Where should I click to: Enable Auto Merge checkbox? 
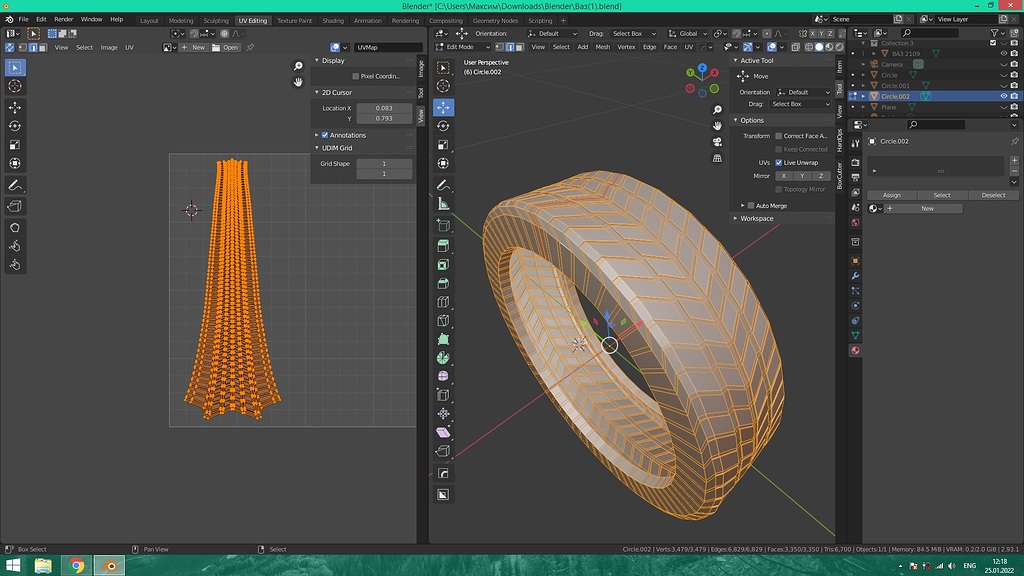point(751,206)
